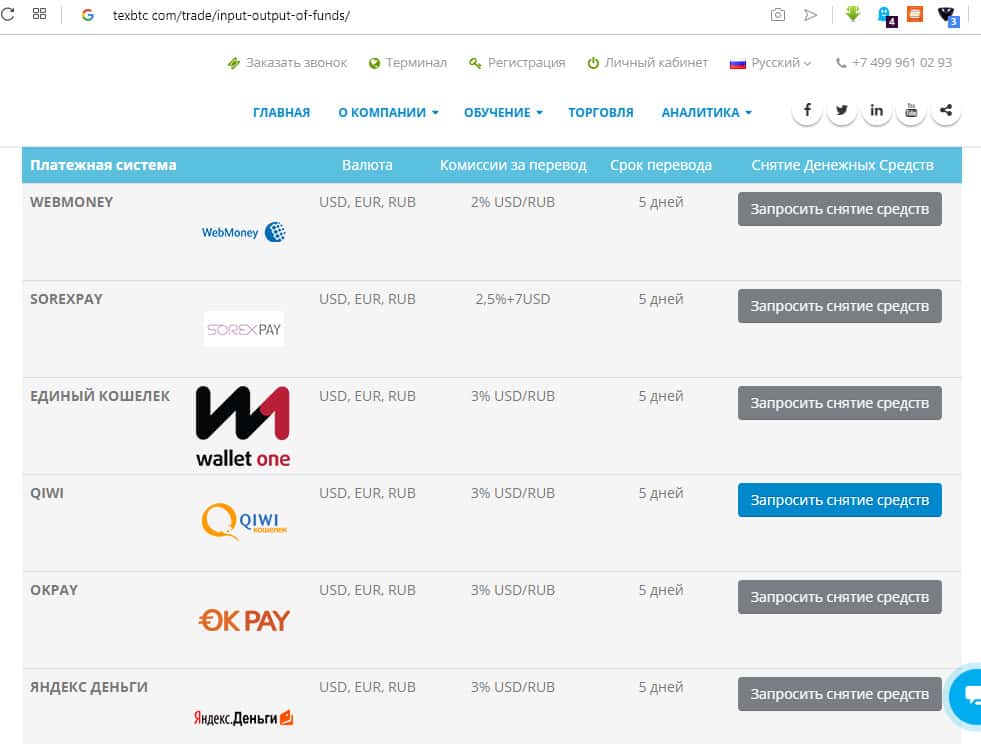The width and height of the screenshot is (981, 744).
Task: Request withdrawal for SOREXPAY
Action: tap(840, 306)
